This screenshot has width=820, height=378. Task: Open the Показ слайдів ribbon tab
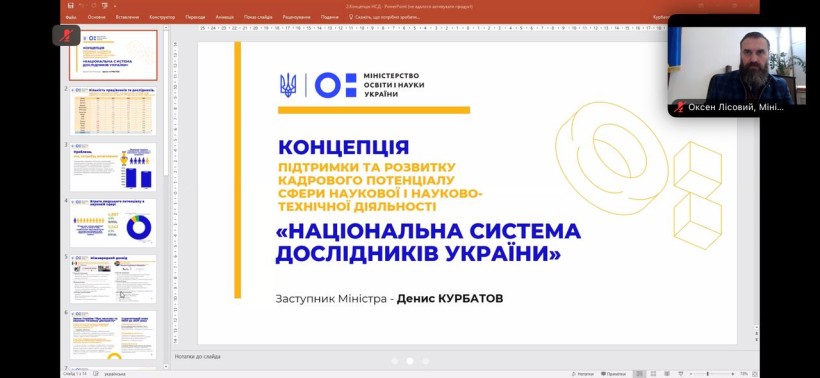point(258,17)
